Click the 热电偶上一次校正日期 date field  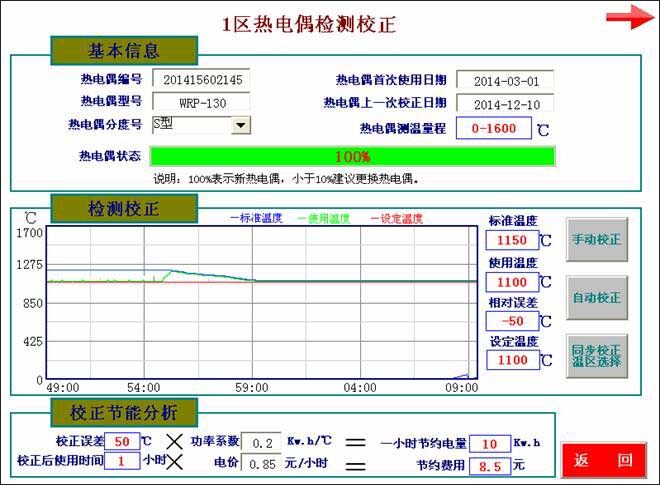(x=505, y=103)
